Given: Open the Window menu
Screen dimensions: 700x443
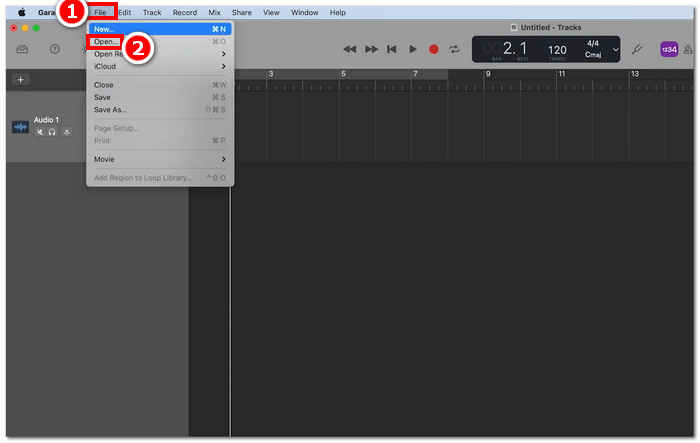Looking at the screenshot, I should pyautogui.click(x=304, y=13).
